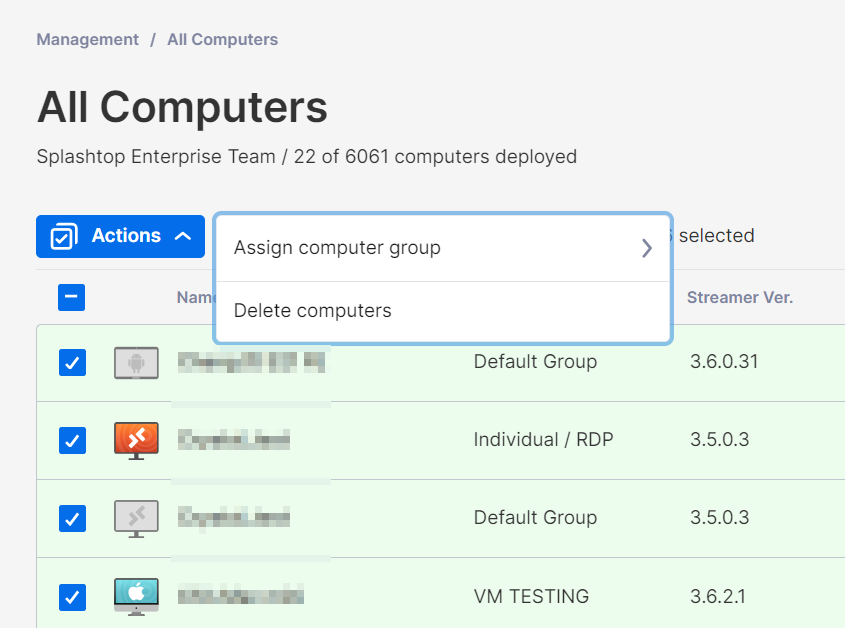Screen dimensions: 845x628
Task: Click 'Default Group' in the 3.6.0.31 row
Action: [535, 361]
